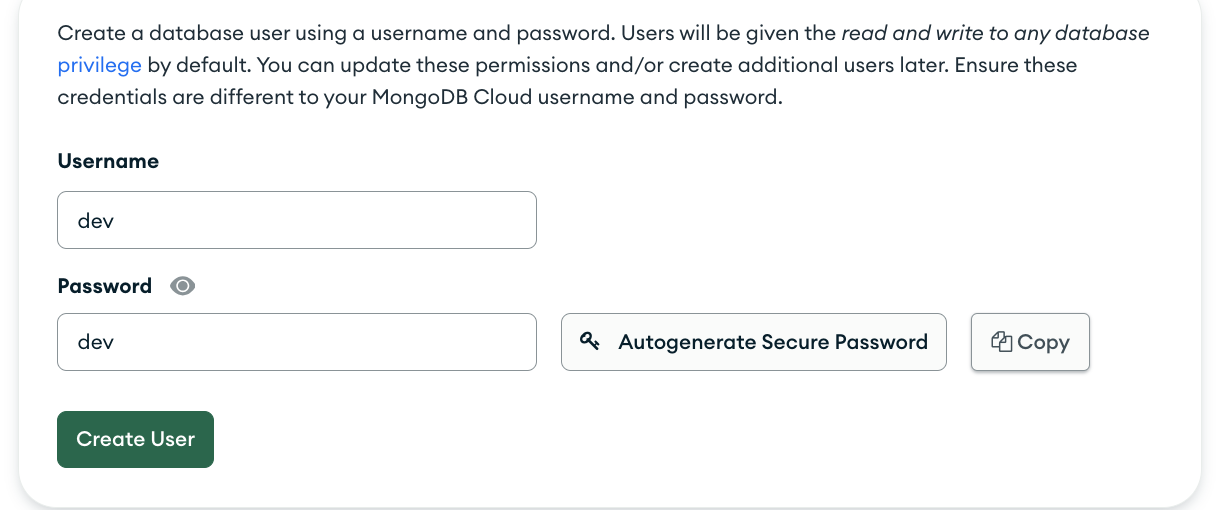The image size is (1228, 510).
Task: Submit the form with Create User
Action: click(135, 439)
